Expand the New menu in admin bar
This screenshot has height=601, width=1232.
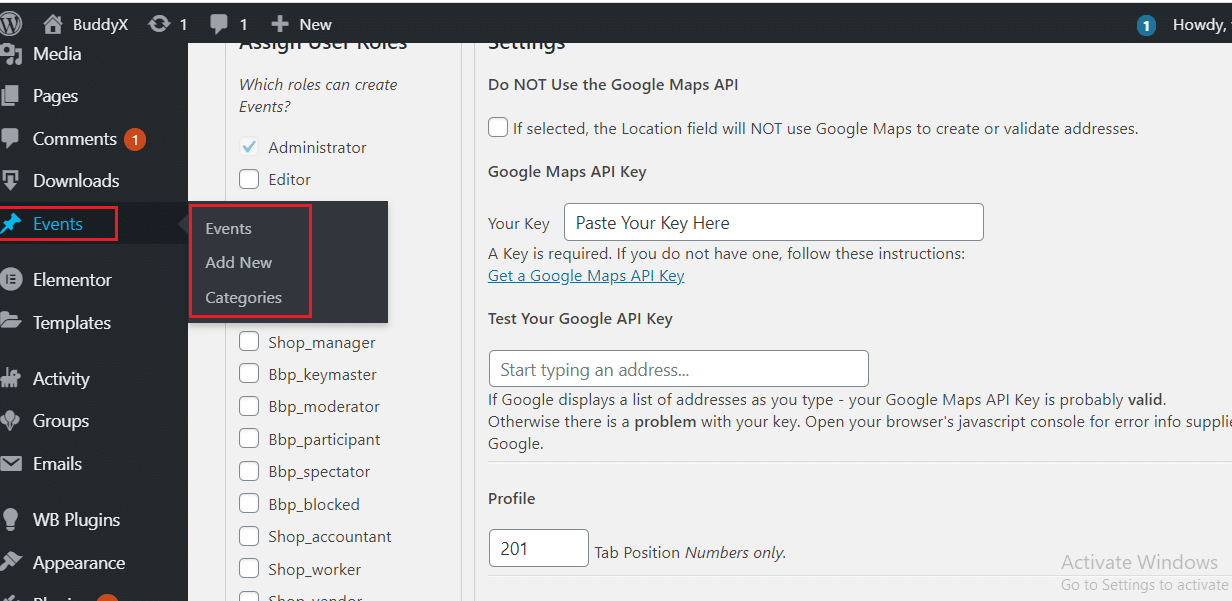pos(299,22)
